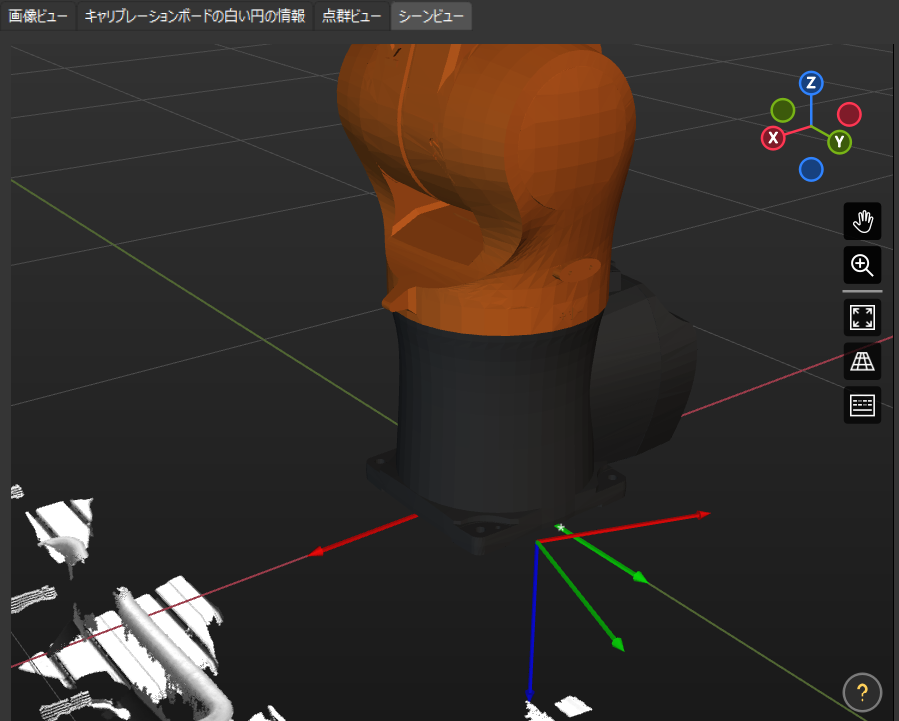This screenshot has height=721, width=899.
Task: Click the Y axis on the gizmo
Action: [x=839, y=142]
